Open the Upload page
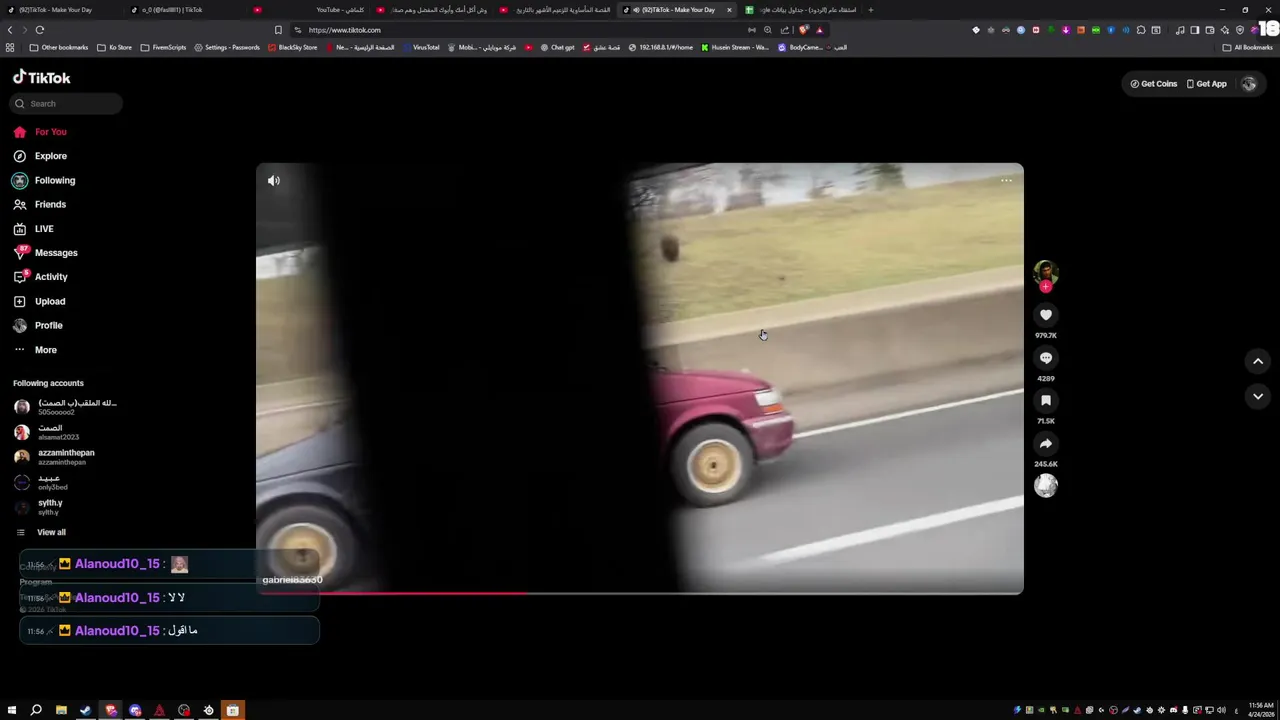This screenshot has height=720, width=1280. [x=39, y=301]
